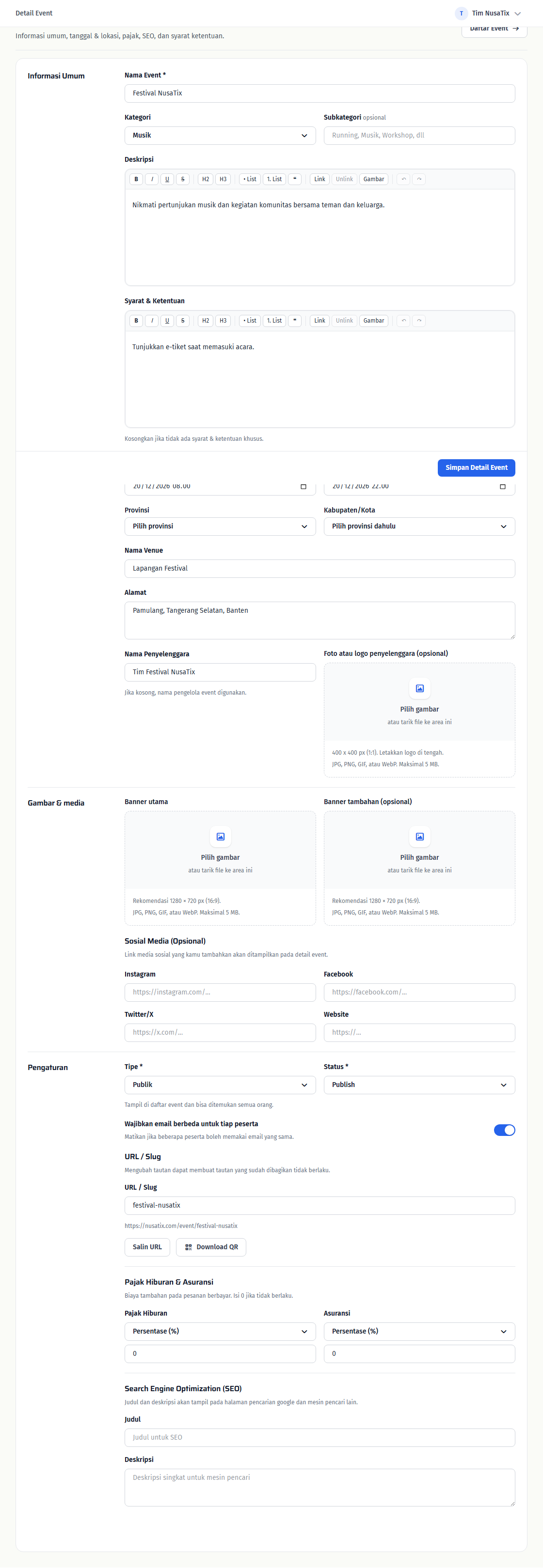This screenshot has height=1568, width=543.
Task: Underline text in Syarat & Ketentuan toolbar
Action: point(167,321)
